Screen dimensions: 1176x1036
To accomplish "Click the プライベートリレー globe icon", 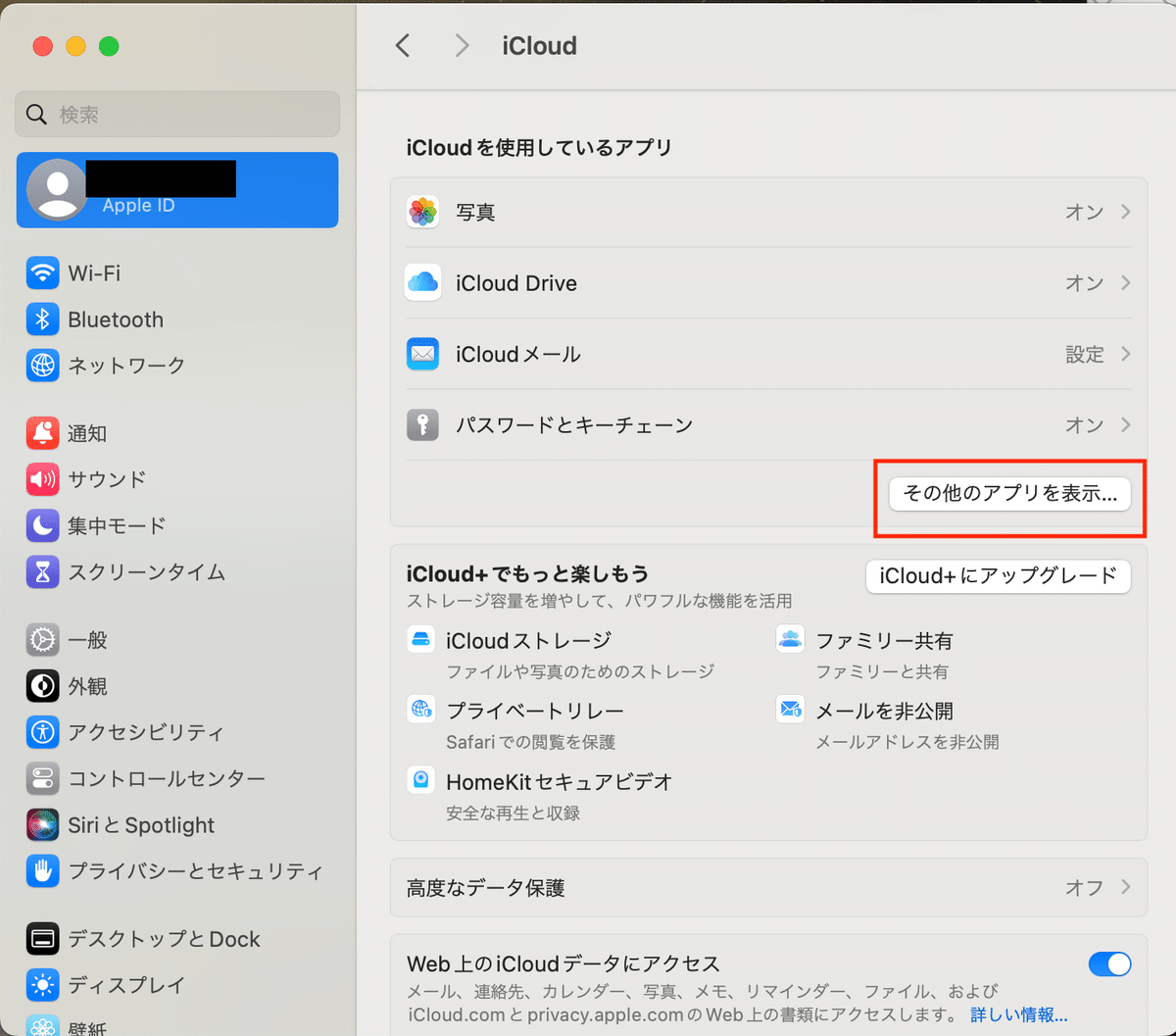I will tap(421, 710).
